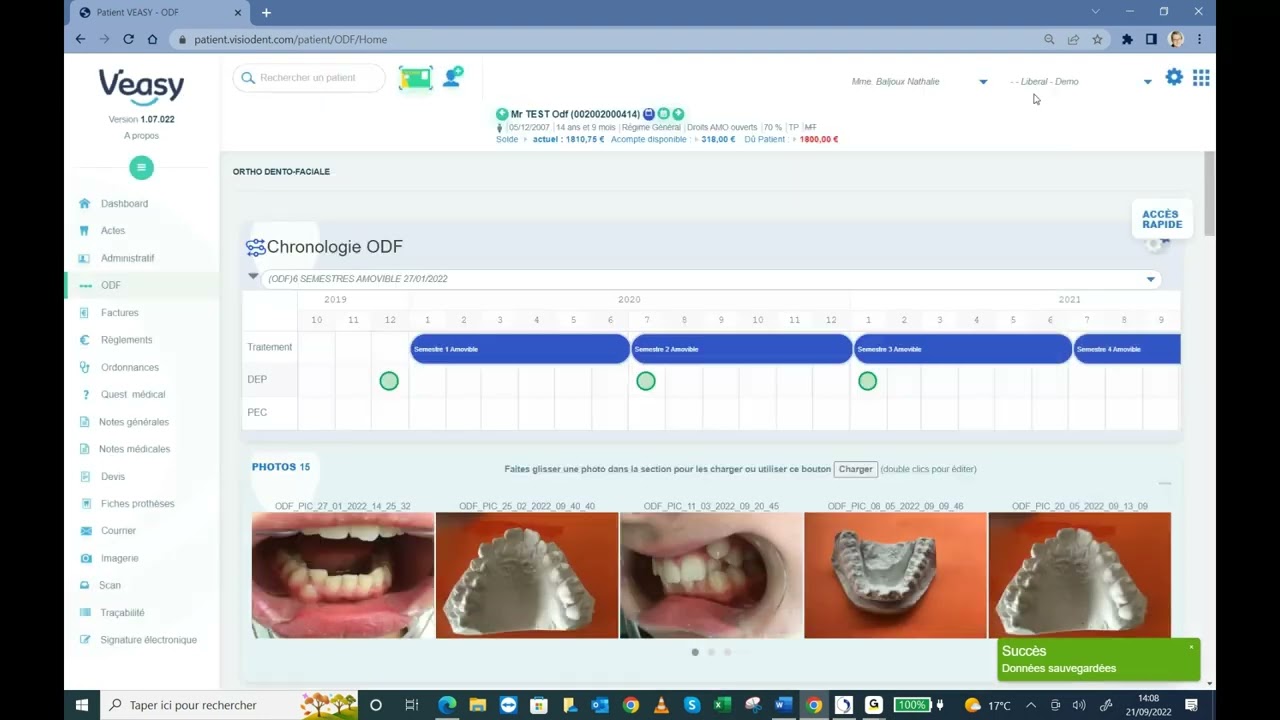Reload the page in Chrome
This screenshot has height=720, width=1280.
pos(128,39)
